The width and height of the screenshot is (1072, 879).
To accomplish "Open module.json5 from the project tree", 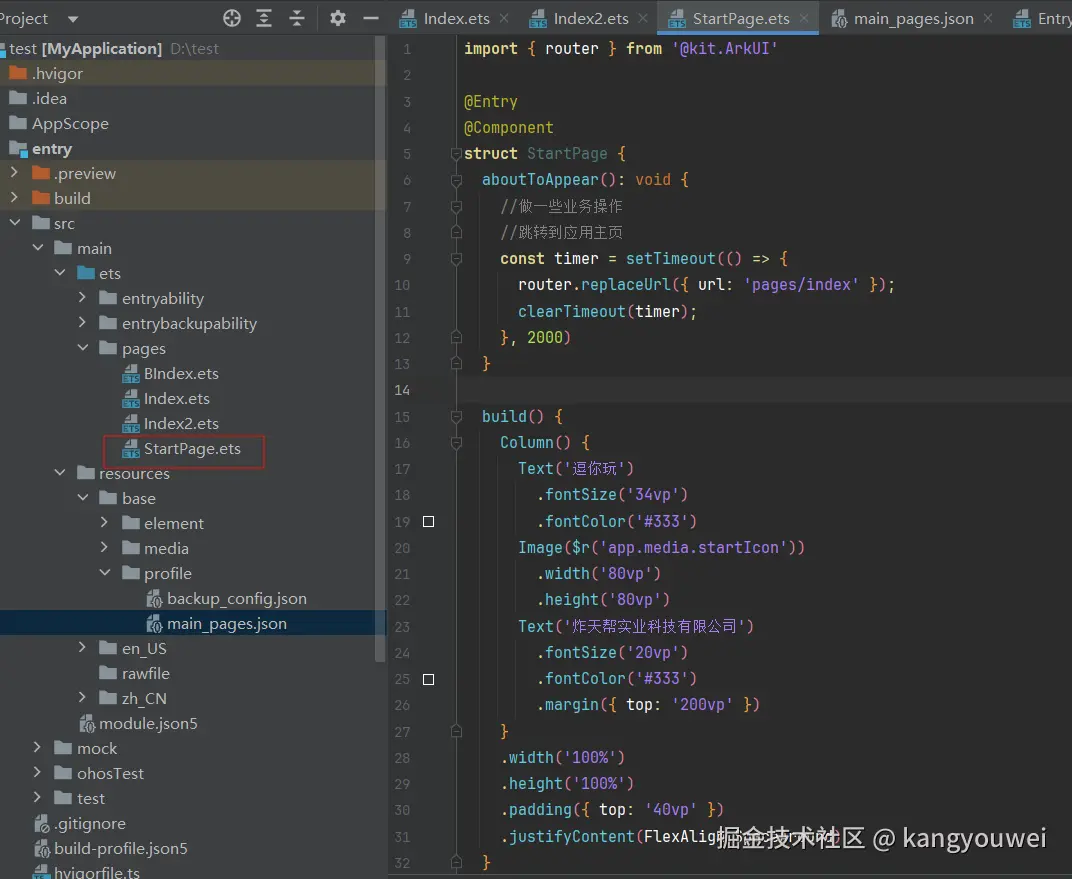I will pos(148,723).
